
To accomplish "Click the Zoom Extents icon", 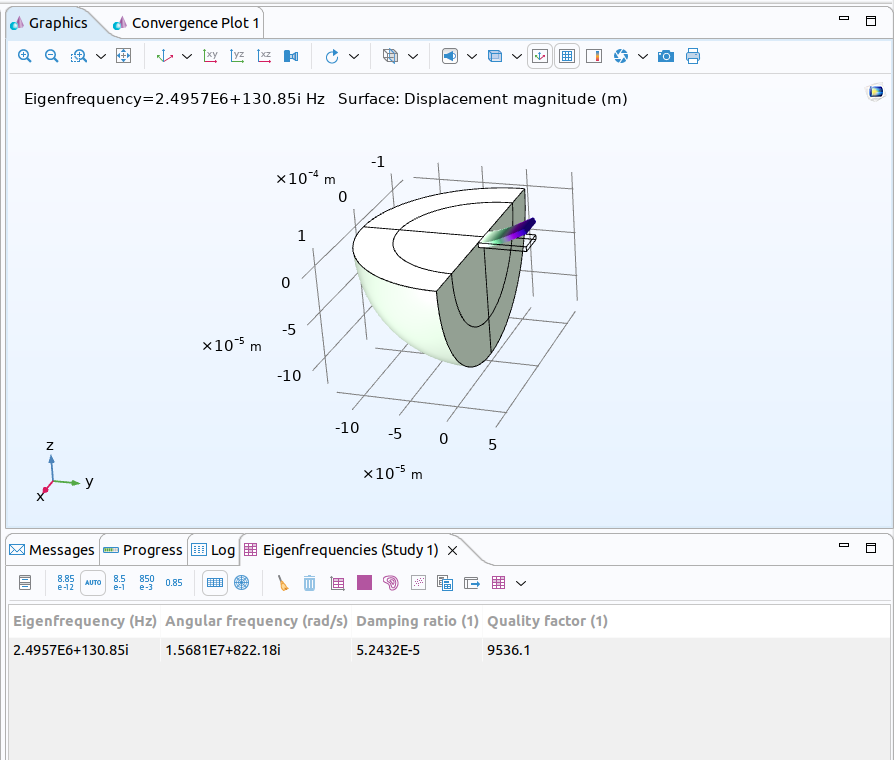I will (x=124, y=56).
